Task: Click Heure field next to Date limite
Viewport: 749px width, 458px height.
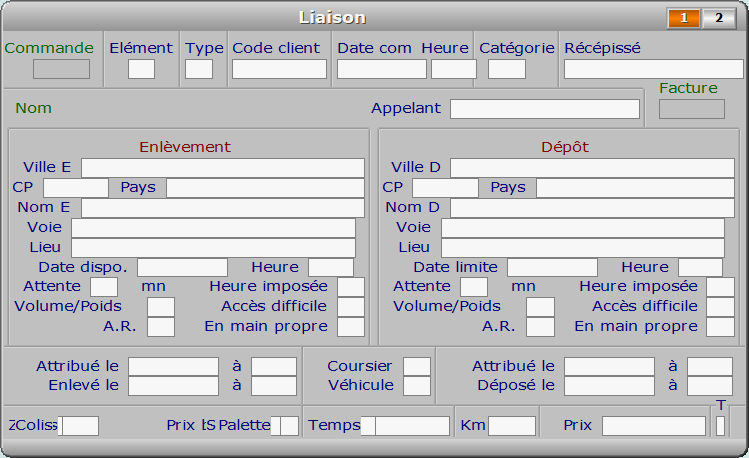Action: (x=701, y=267)
